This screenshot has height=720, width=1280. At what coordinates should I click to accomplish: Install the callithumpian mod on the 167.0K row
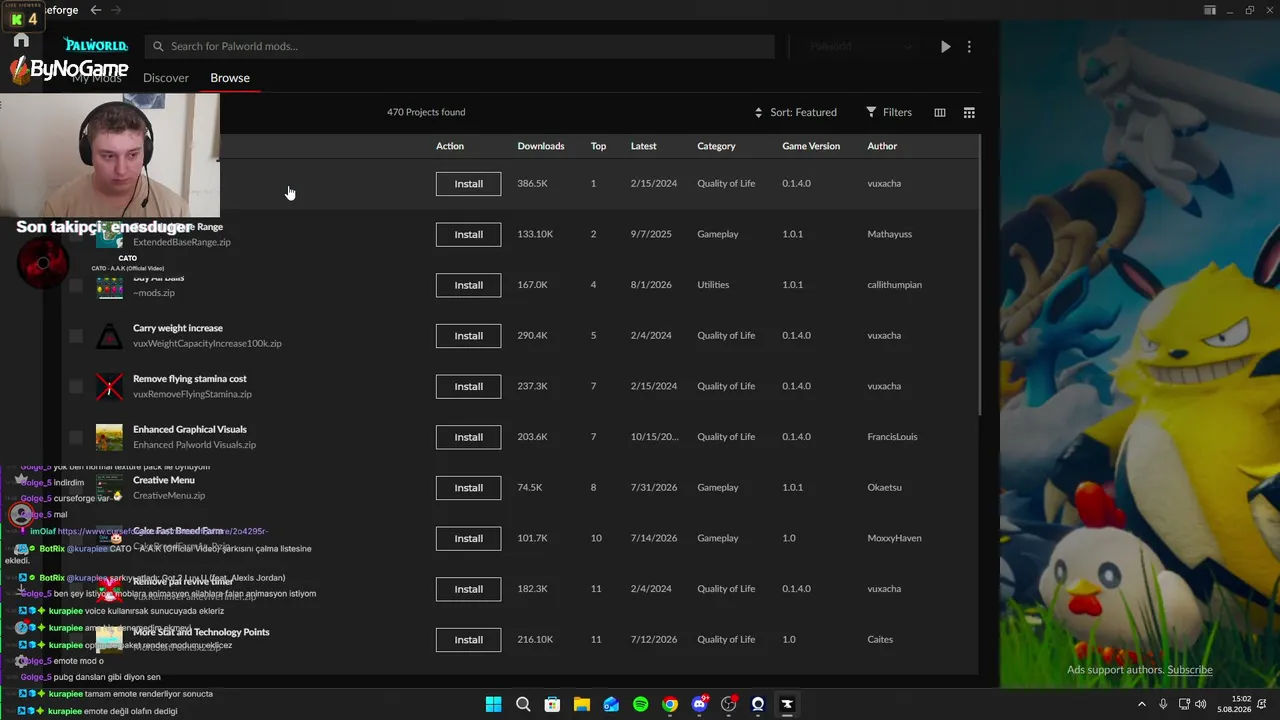coord(468,285)
